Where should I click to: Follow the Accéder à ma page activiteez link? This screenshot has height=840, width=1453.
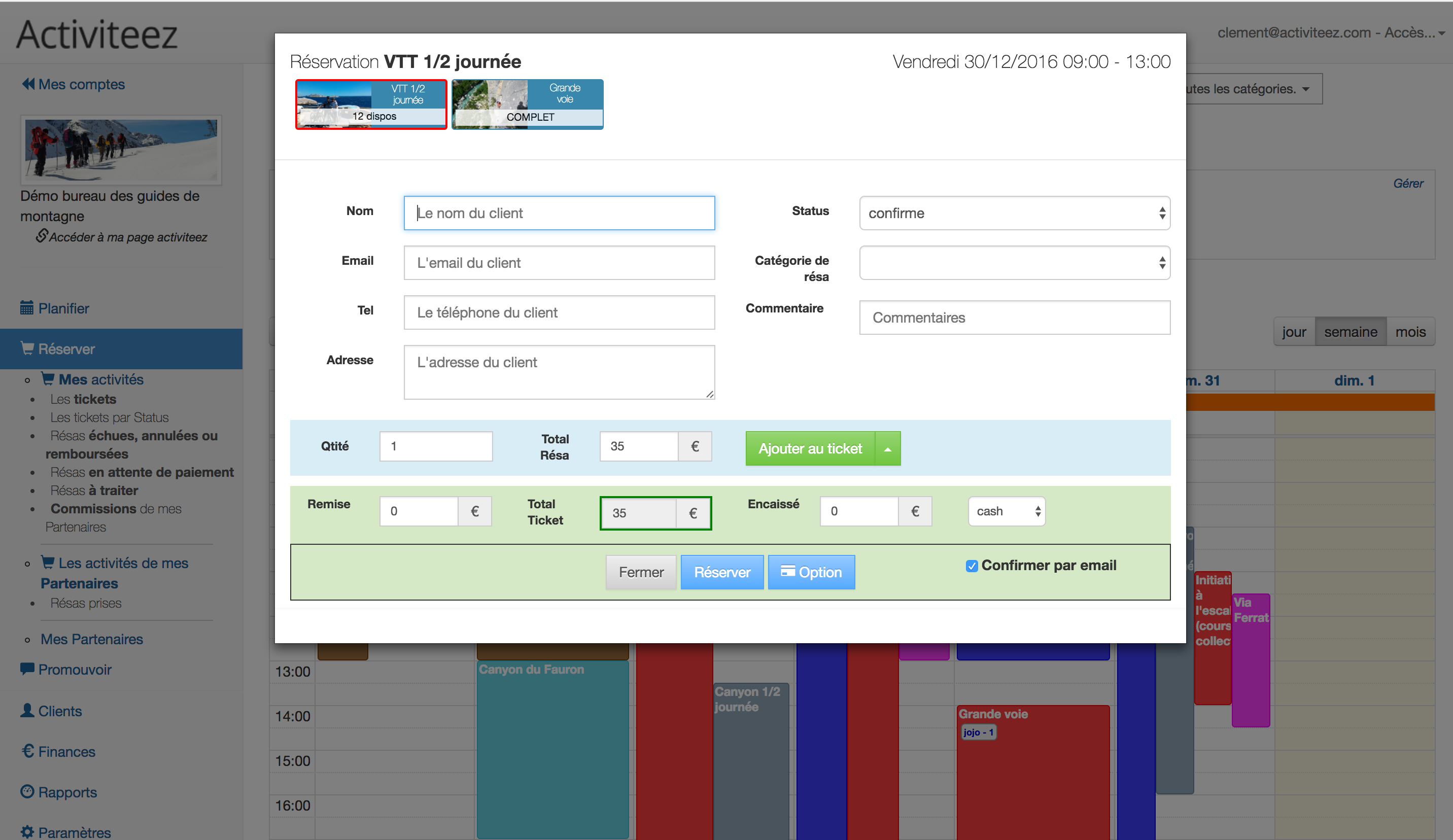point(128,237)
